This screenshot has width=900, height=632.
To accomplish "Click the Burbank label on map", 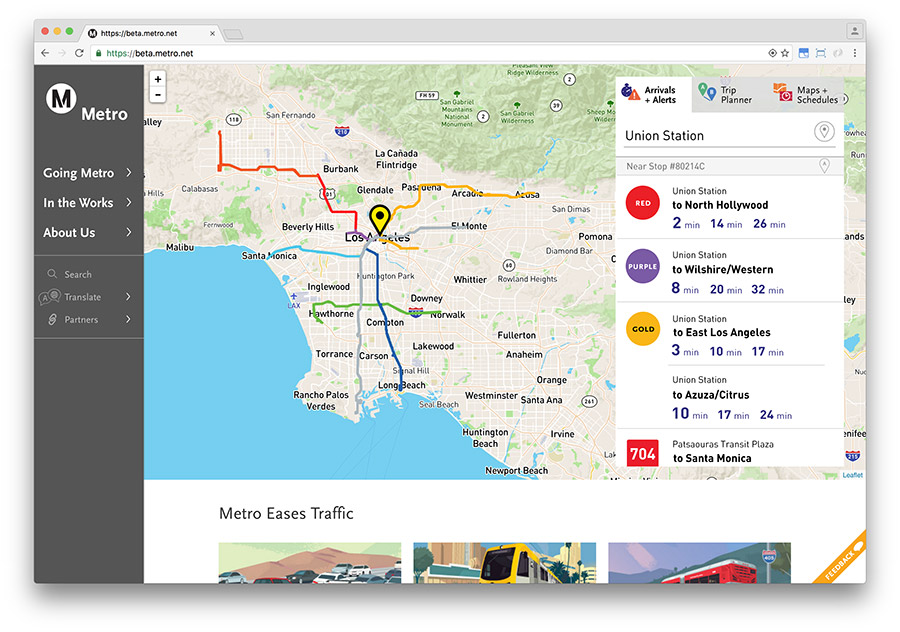I will (x=340, y=169).
